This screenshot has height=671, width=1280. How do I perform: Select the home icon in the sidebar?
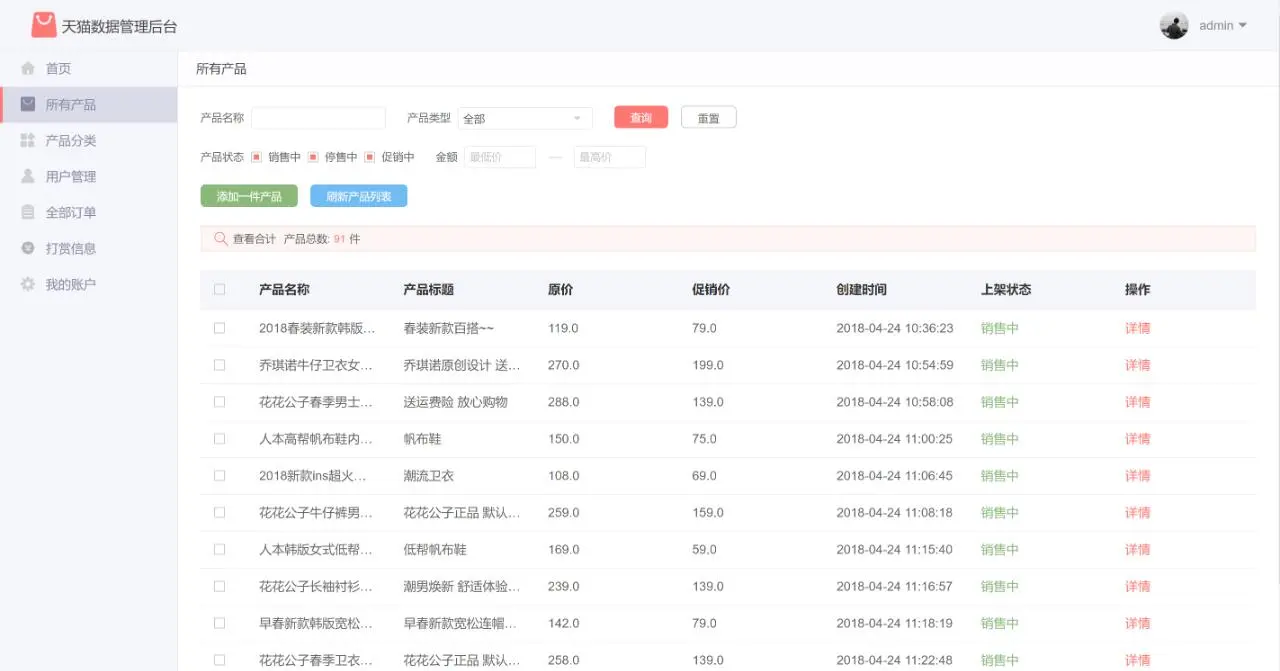click(x=25, y=68)
